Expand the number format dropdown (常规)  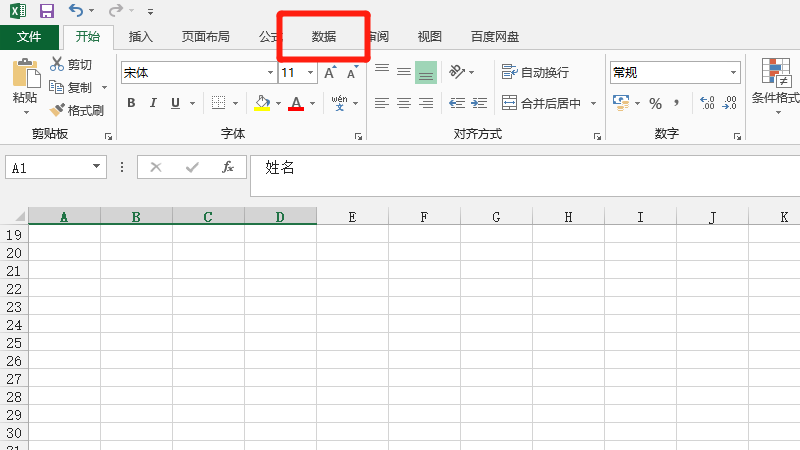tap(733, 73)
